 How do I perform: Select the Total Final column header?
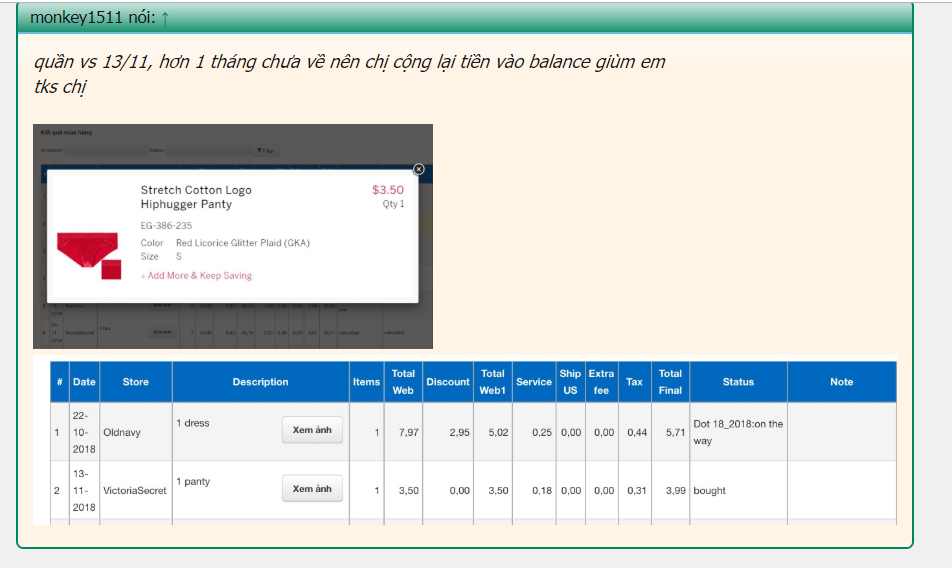point(670,382)
